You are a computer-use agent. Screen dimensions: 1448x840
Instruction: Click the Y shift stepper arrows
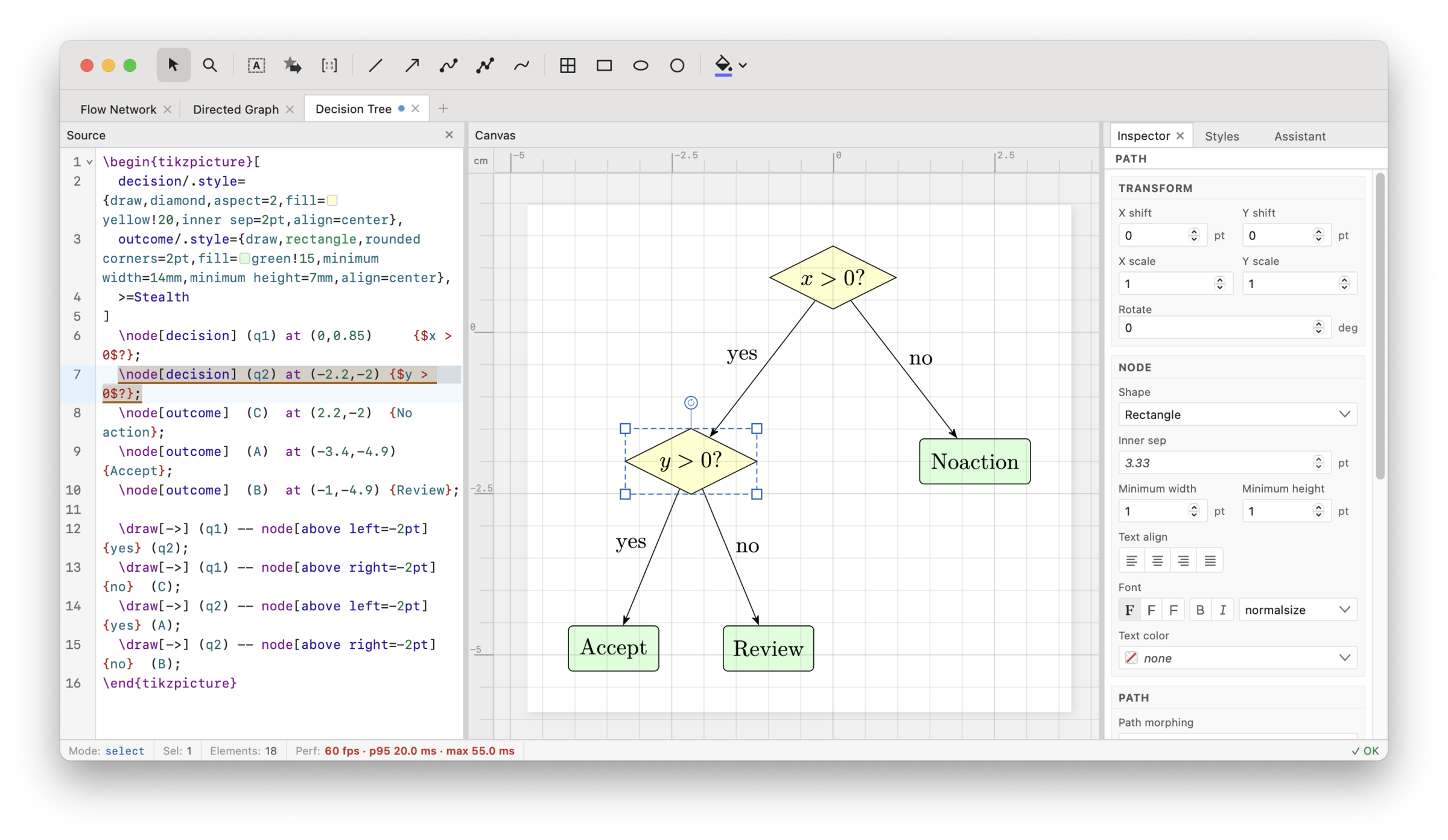click(x=1318, y=235)
